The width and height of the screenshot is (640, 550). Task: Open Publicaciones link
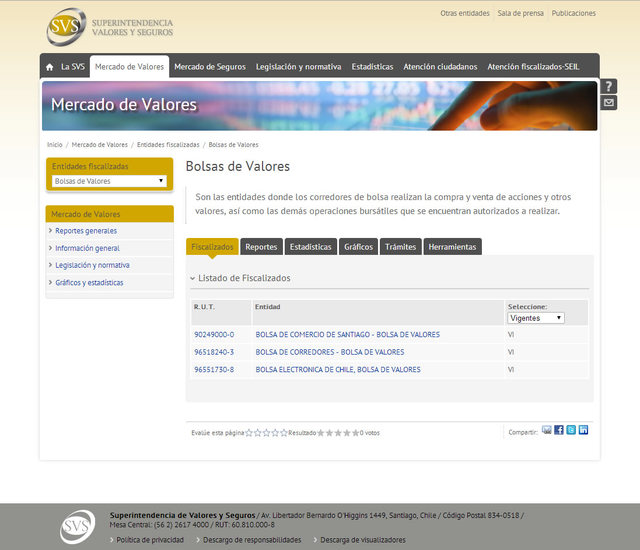click(573, 13)
